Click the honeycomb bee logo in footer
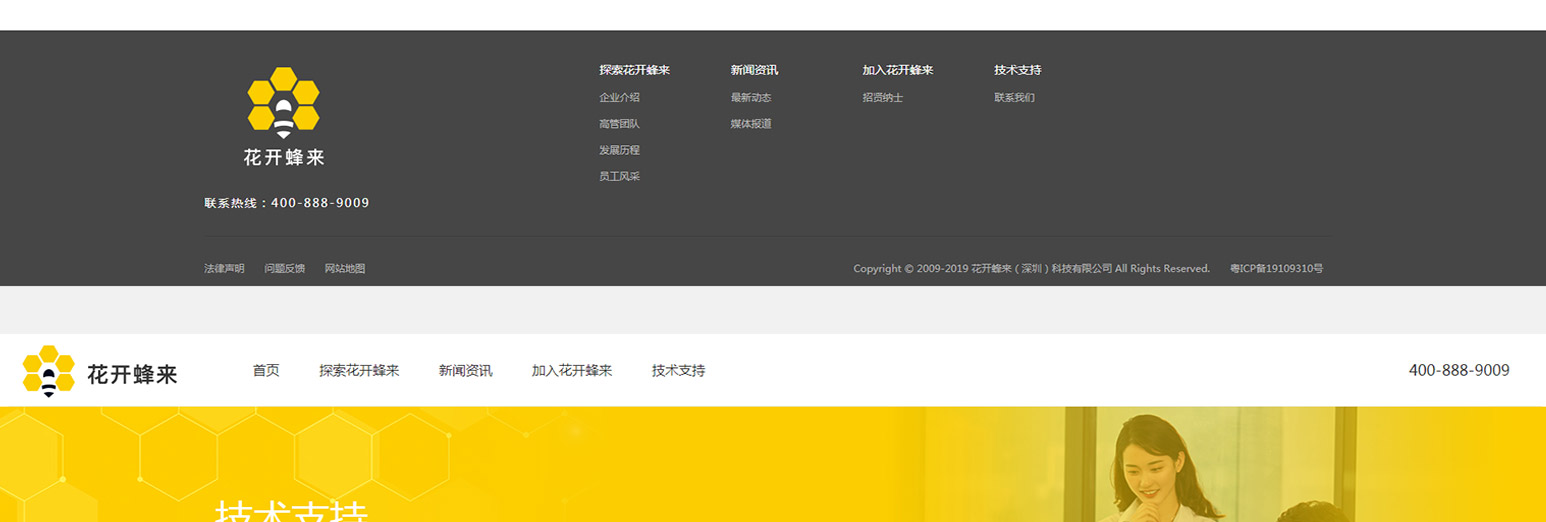The image size is (1546, 522). 283,103
